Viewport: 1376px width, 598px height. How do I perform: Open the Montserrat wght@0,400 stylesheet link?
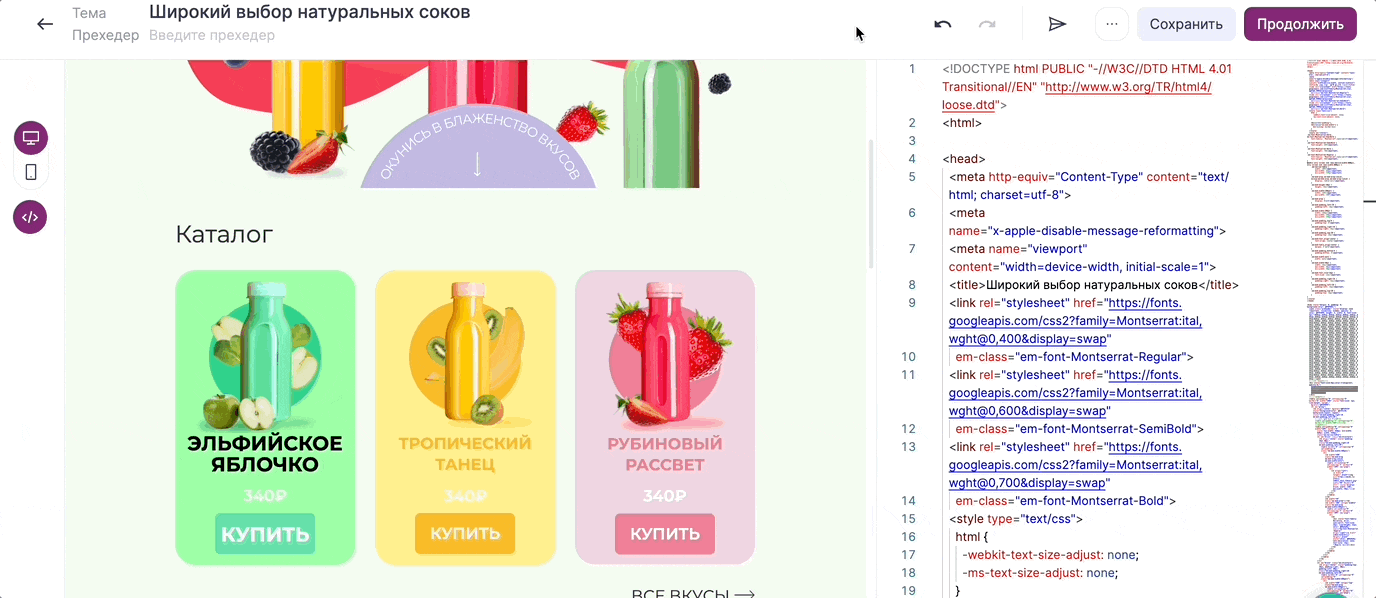point(1076,321)
